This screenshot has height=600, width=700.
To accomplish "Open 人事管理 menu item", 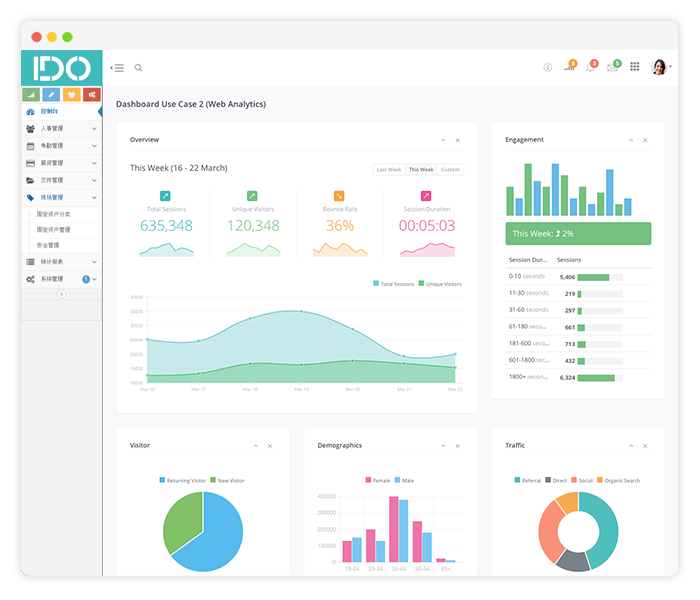I will [62, 129].
